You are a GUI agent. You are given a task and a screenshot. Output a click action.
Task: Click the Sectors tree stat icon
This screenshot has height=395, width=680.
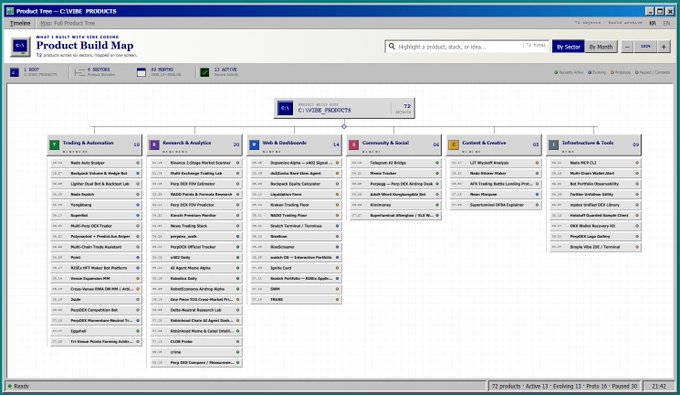pos(80,72)
